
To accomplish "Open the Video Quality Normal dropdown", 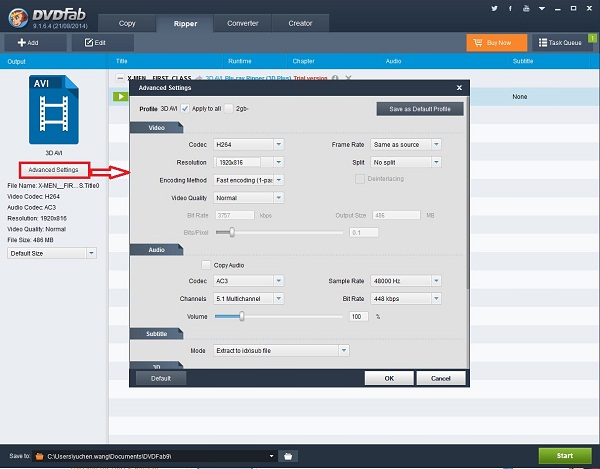I will point(248,198).
